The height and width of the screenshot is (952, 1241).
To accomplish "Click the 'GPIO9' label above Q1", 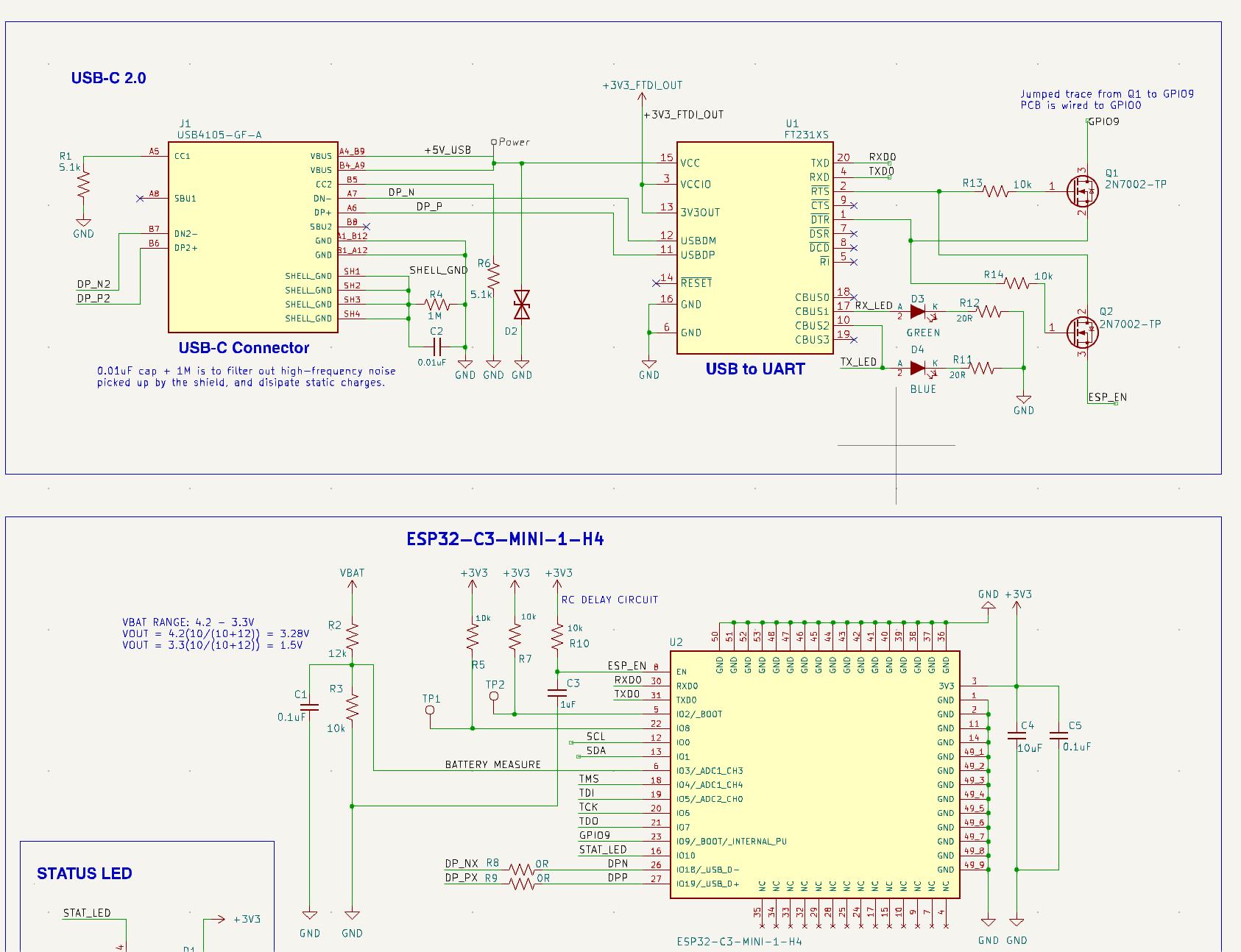I will (x=1103, y=121).
